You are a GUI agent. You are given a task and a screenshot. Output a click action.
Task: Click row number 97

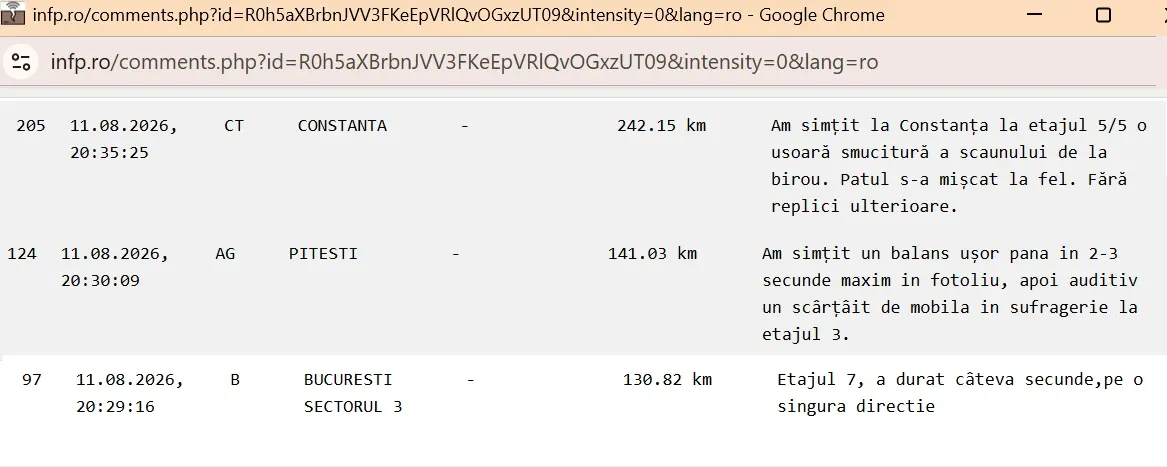pos(32,379)
